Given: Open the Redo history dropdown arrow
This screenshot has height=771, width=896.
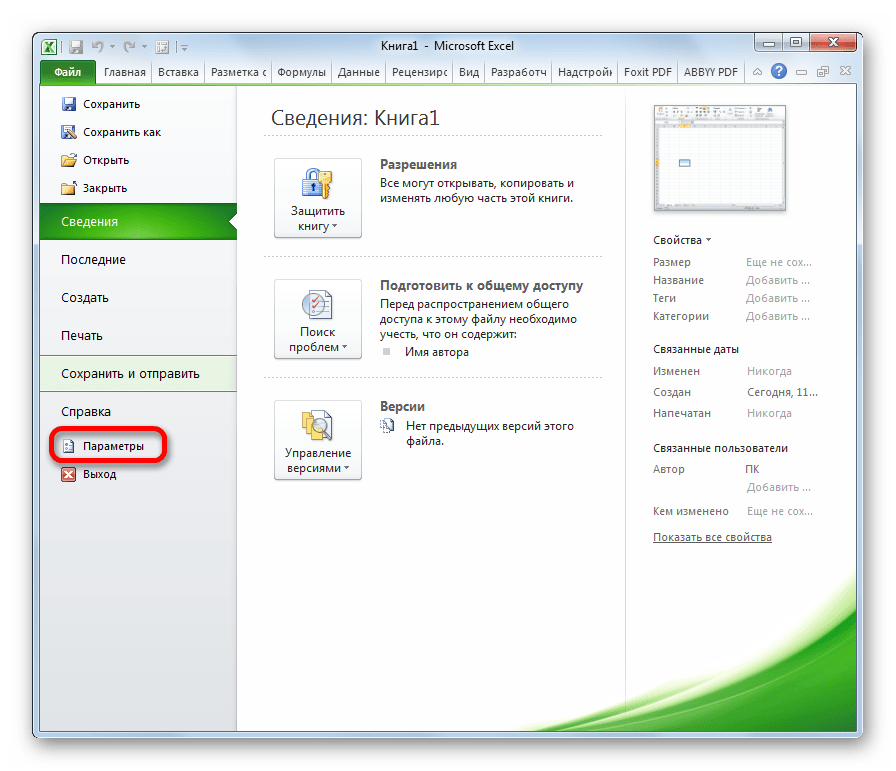Looking at the screenshot, I should [x=145, y=47].
